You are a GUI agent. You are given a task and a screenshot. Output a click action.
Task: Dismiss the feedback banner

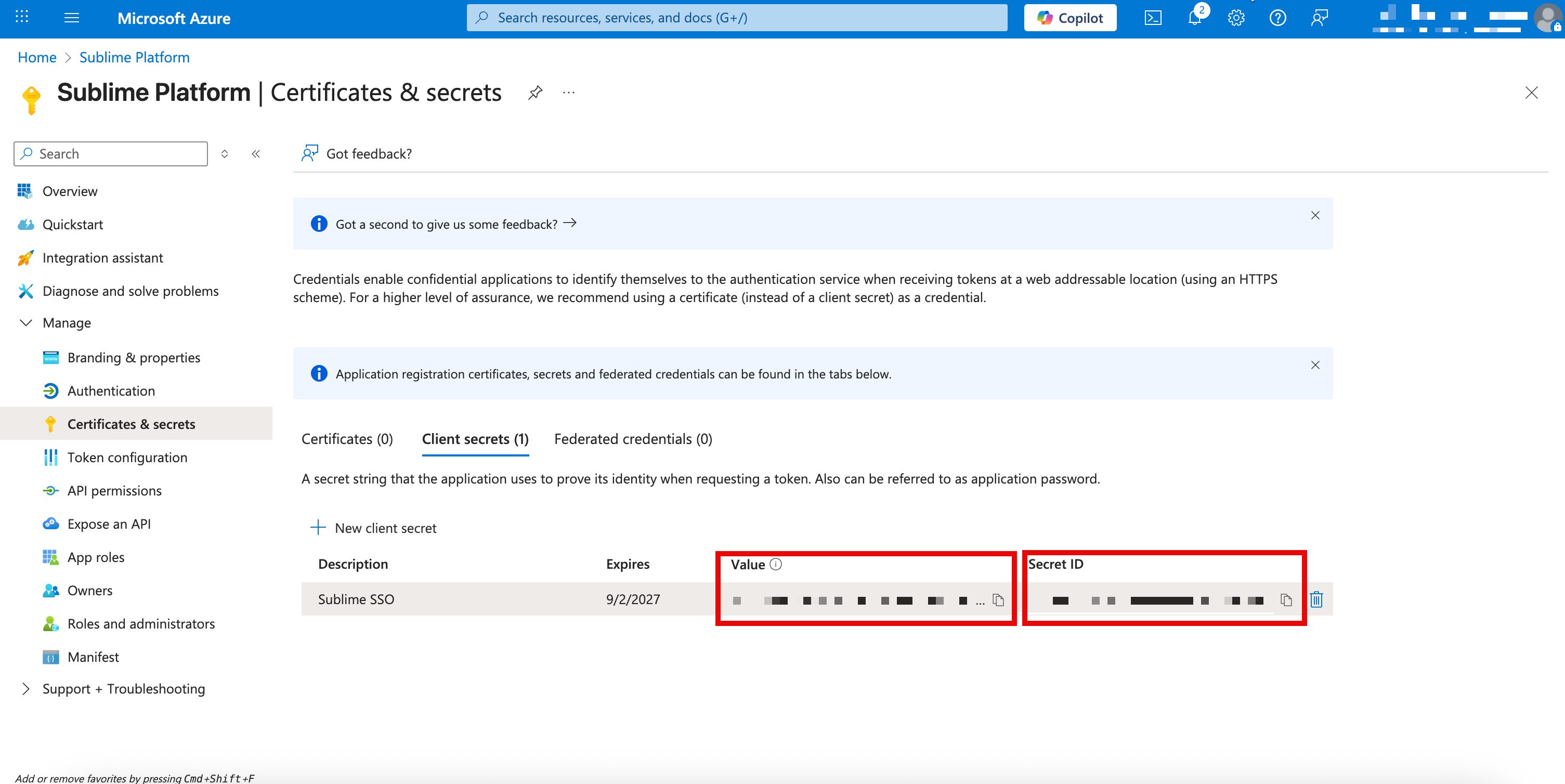pos(1315,215)
